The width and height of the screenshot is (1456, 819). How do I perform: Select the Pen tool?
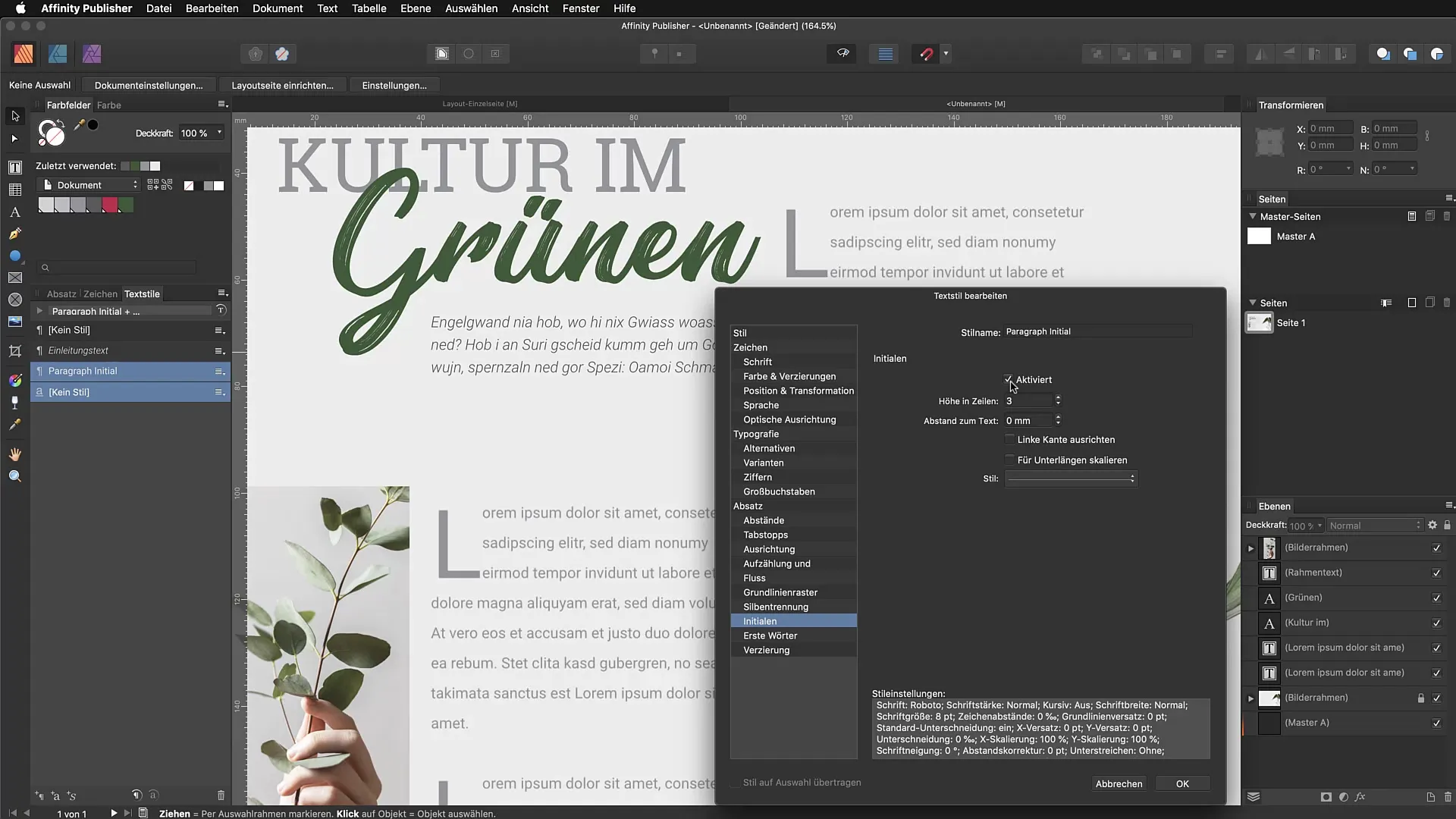click(15, 234)
